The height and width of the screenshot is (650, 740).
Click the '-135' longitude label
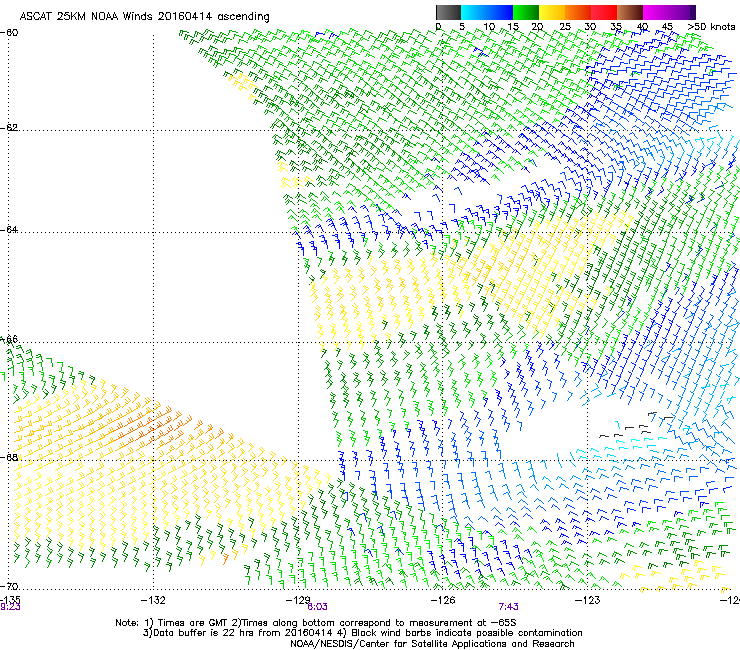coord(10,599)
